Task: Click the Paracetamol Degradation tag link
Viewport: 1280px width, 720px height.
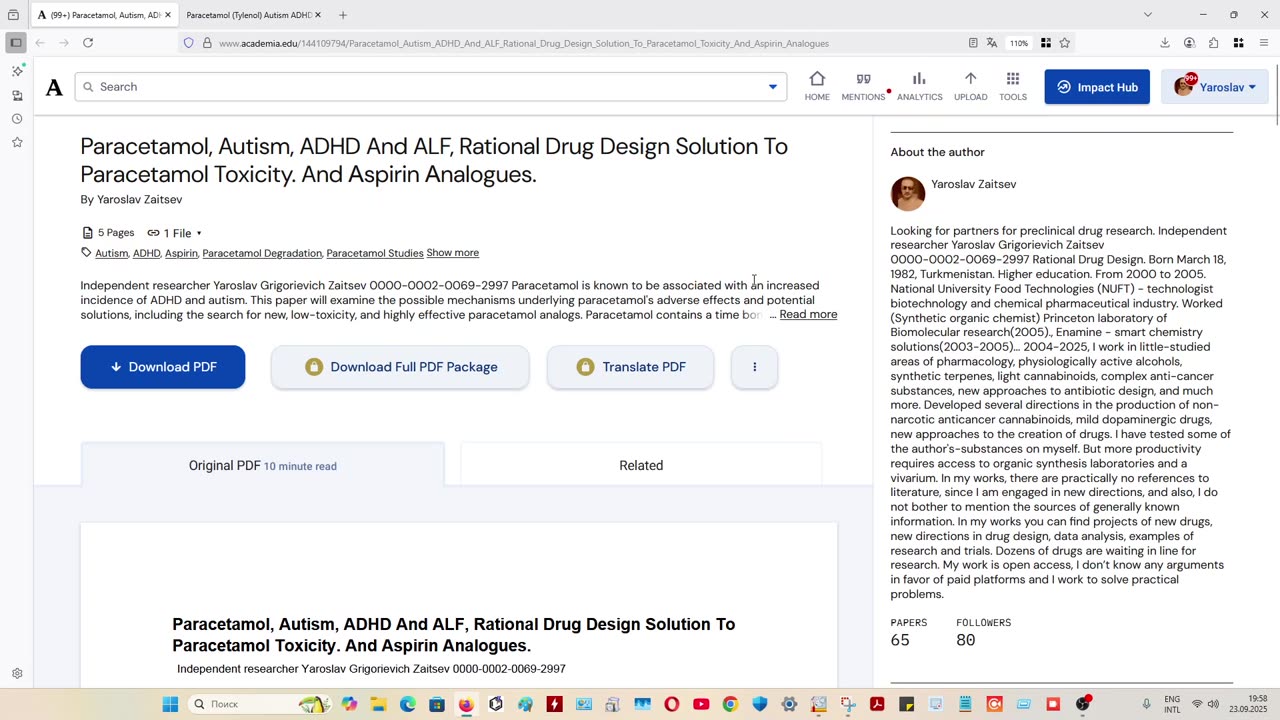Action: [262, 253]
